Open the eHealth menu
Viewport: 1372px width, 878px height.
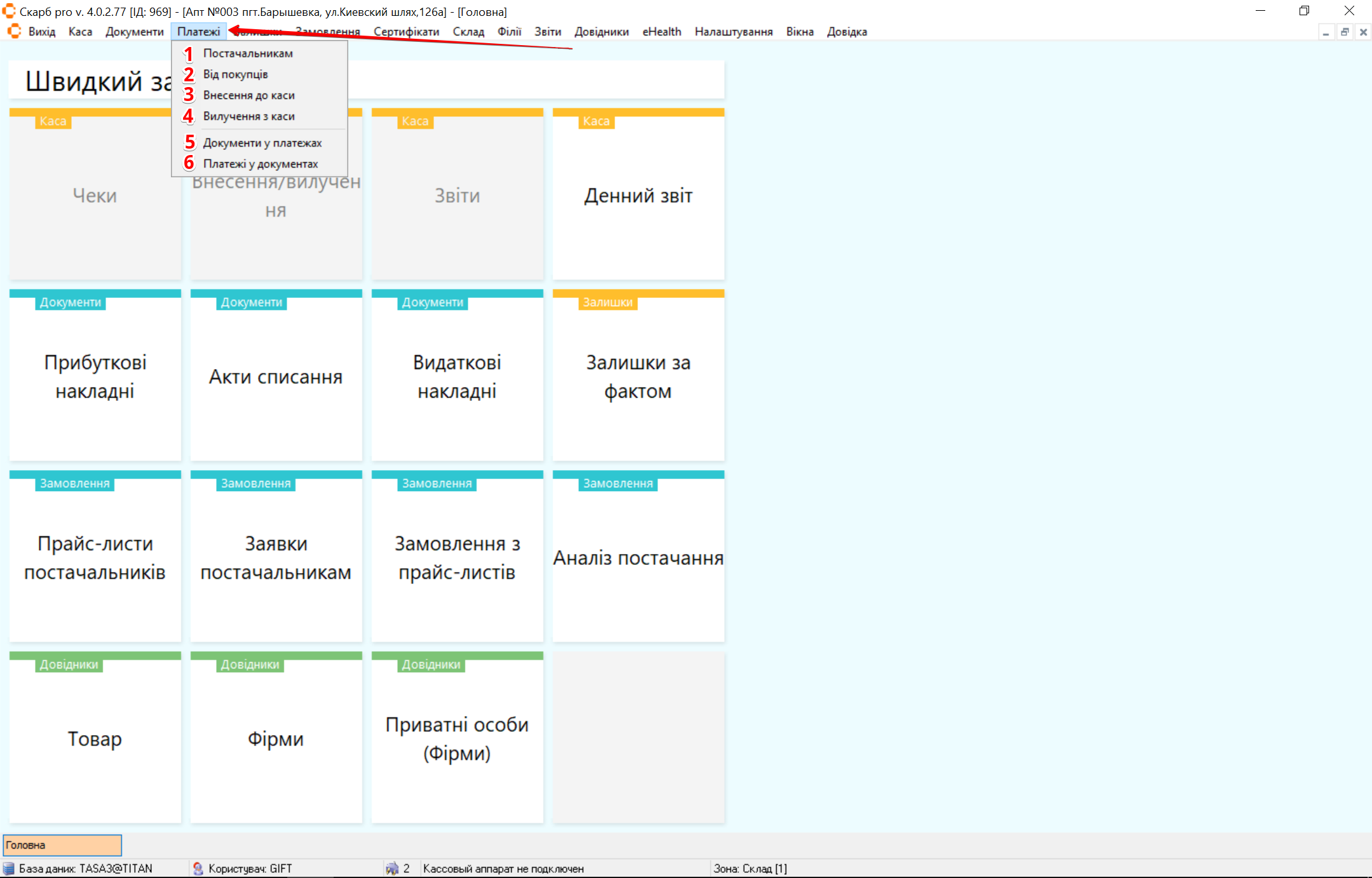(x=661, y=32)
